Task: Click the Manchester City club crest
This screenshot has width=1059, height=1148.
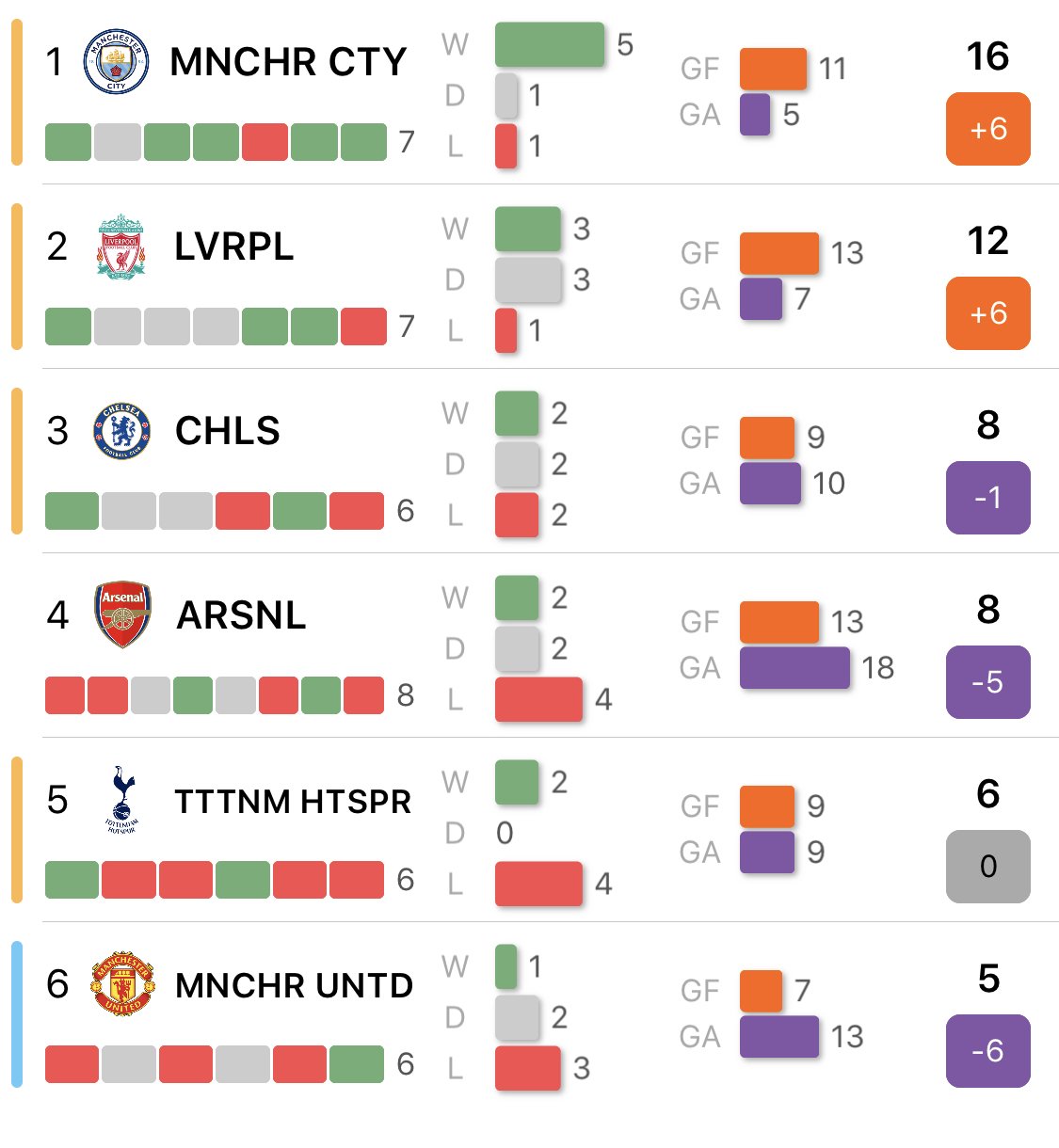Action: 116,62
